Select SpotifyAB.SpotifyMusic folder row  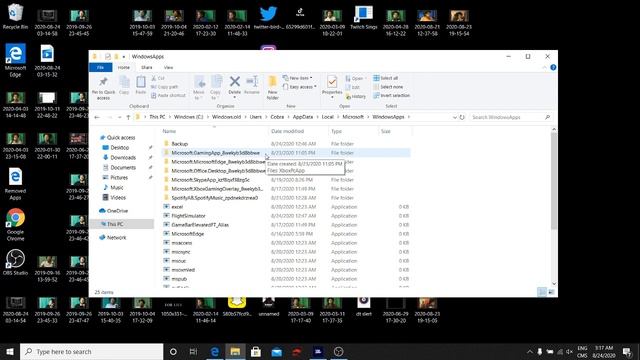click(x=286, y=198)
